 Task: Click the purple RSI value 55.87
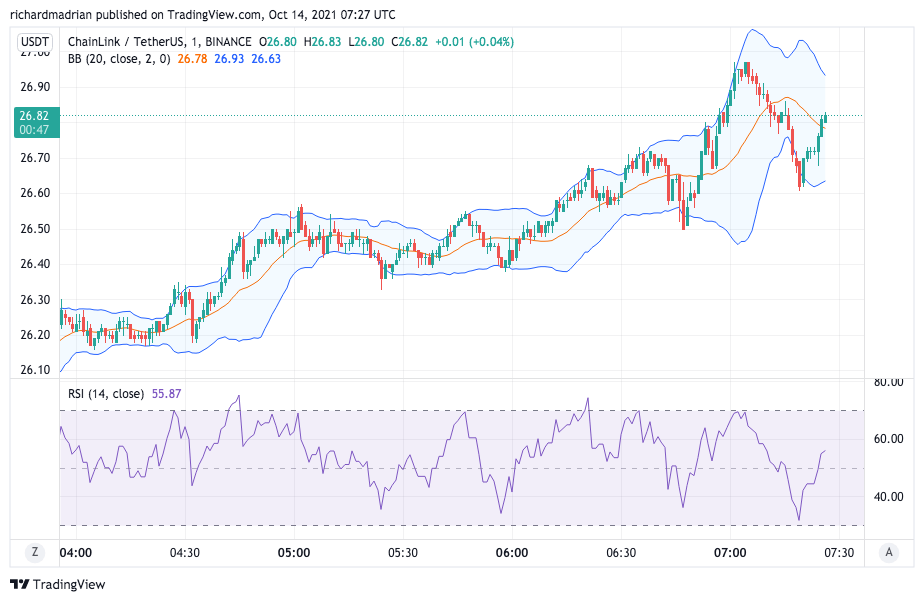(x=166, y=394)
